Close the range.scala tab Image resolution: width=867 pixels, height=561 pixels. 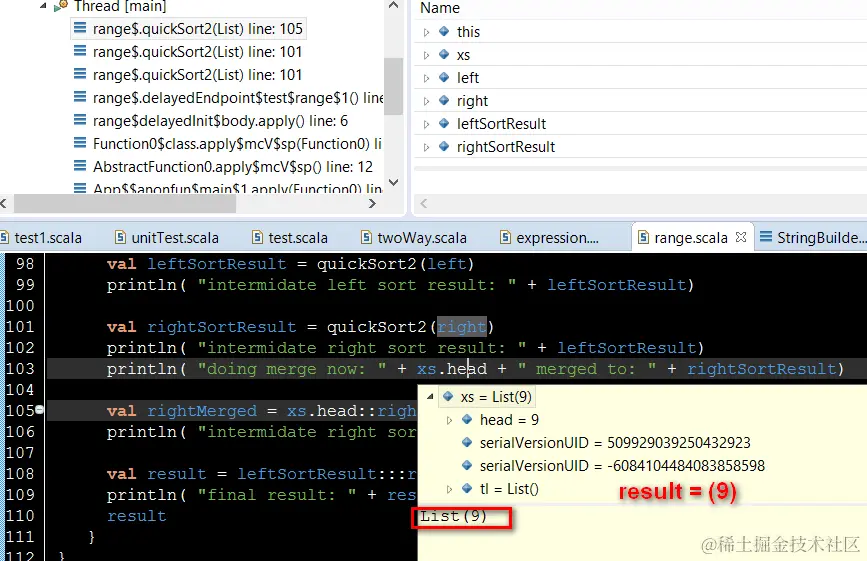741,237
